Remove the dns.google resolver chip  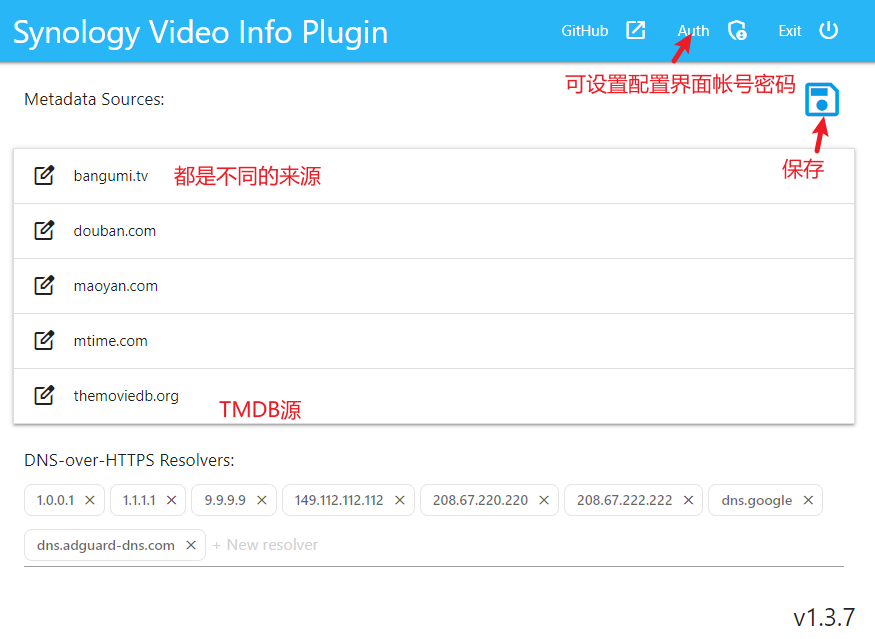pyautogui.click(x=808, y=500)
